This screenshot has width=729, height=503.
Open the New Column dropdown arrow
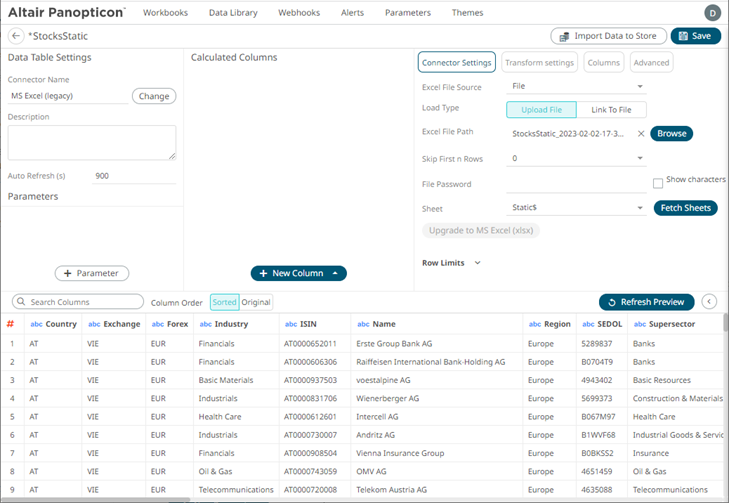335,273
